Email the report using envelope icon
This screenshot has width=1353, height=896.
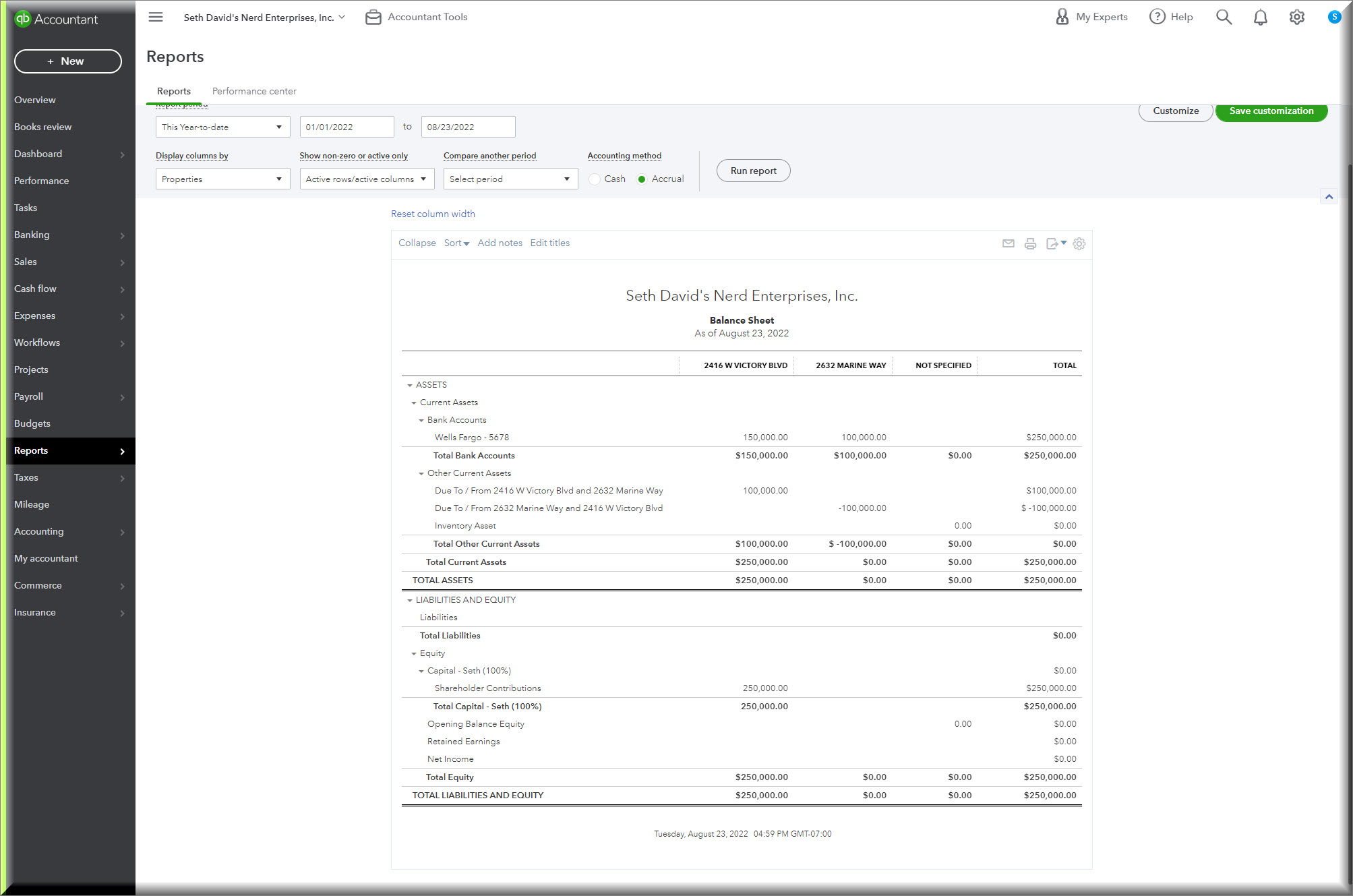pyautogui.click(x=1008, y=243)
